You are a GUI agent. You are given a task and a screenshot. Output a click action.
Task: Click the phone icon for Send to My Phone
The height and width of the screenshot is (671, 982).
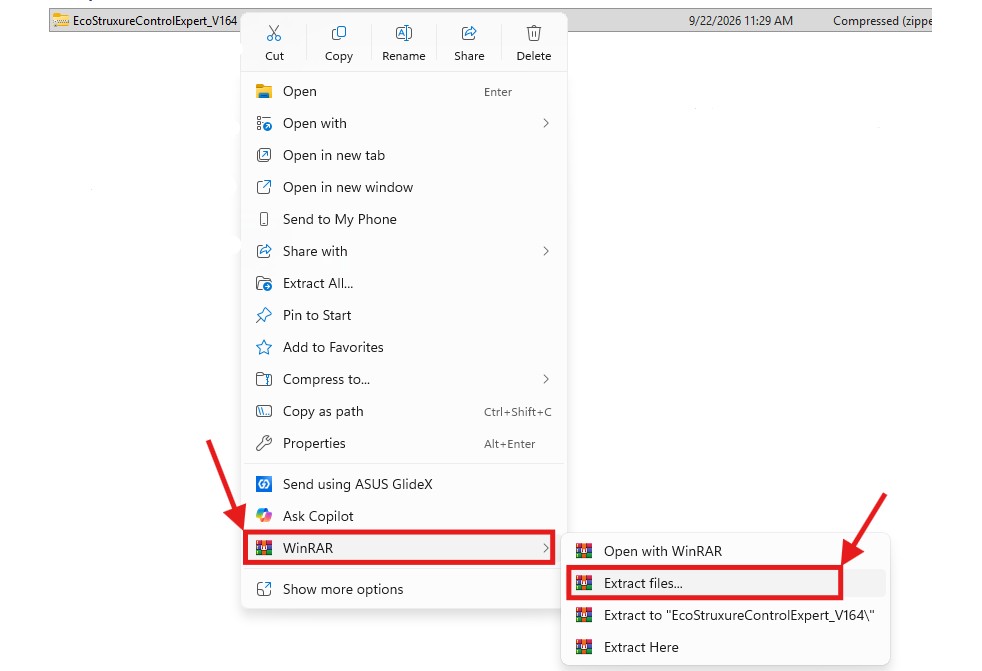pyautogui.click(x=264, y=219)
